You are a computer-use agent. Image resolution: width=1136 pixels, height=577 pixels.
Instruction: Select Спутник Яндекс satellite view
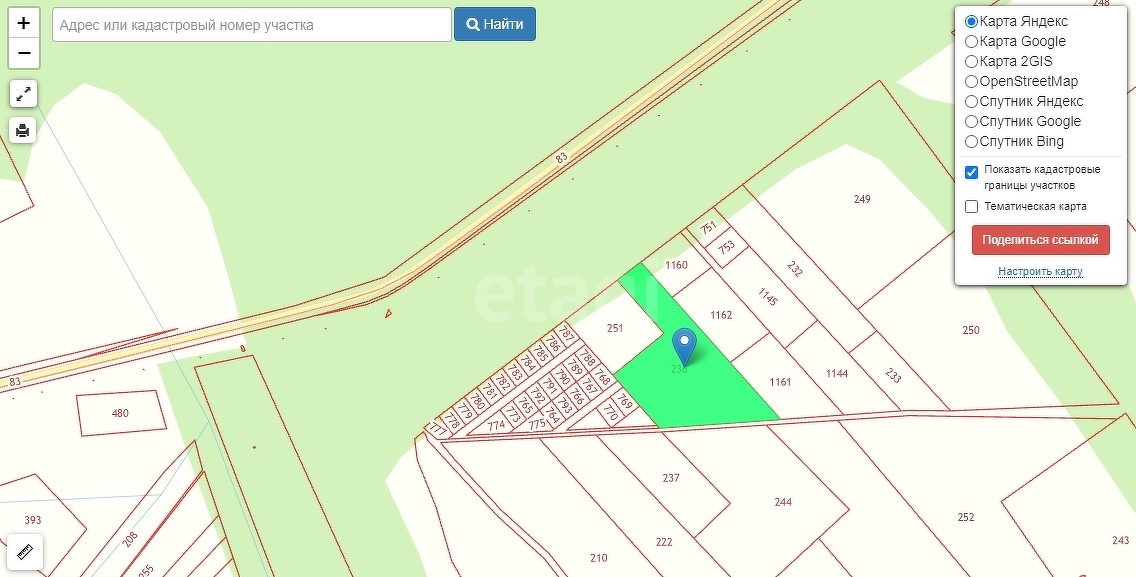(972, 101)
